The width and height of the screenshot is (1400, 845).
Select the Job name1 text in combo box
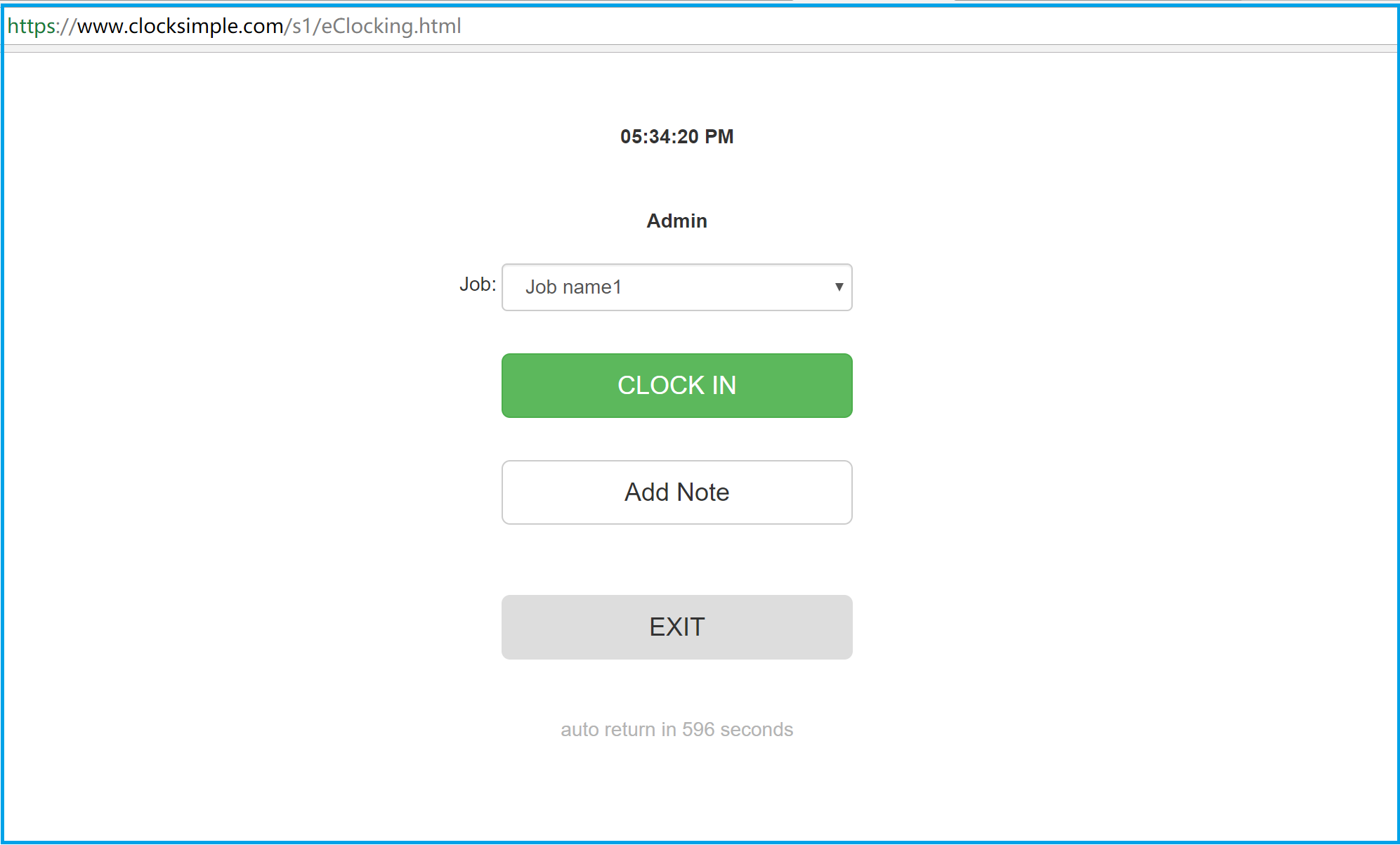pyautogui.click(x=573, y=287)
